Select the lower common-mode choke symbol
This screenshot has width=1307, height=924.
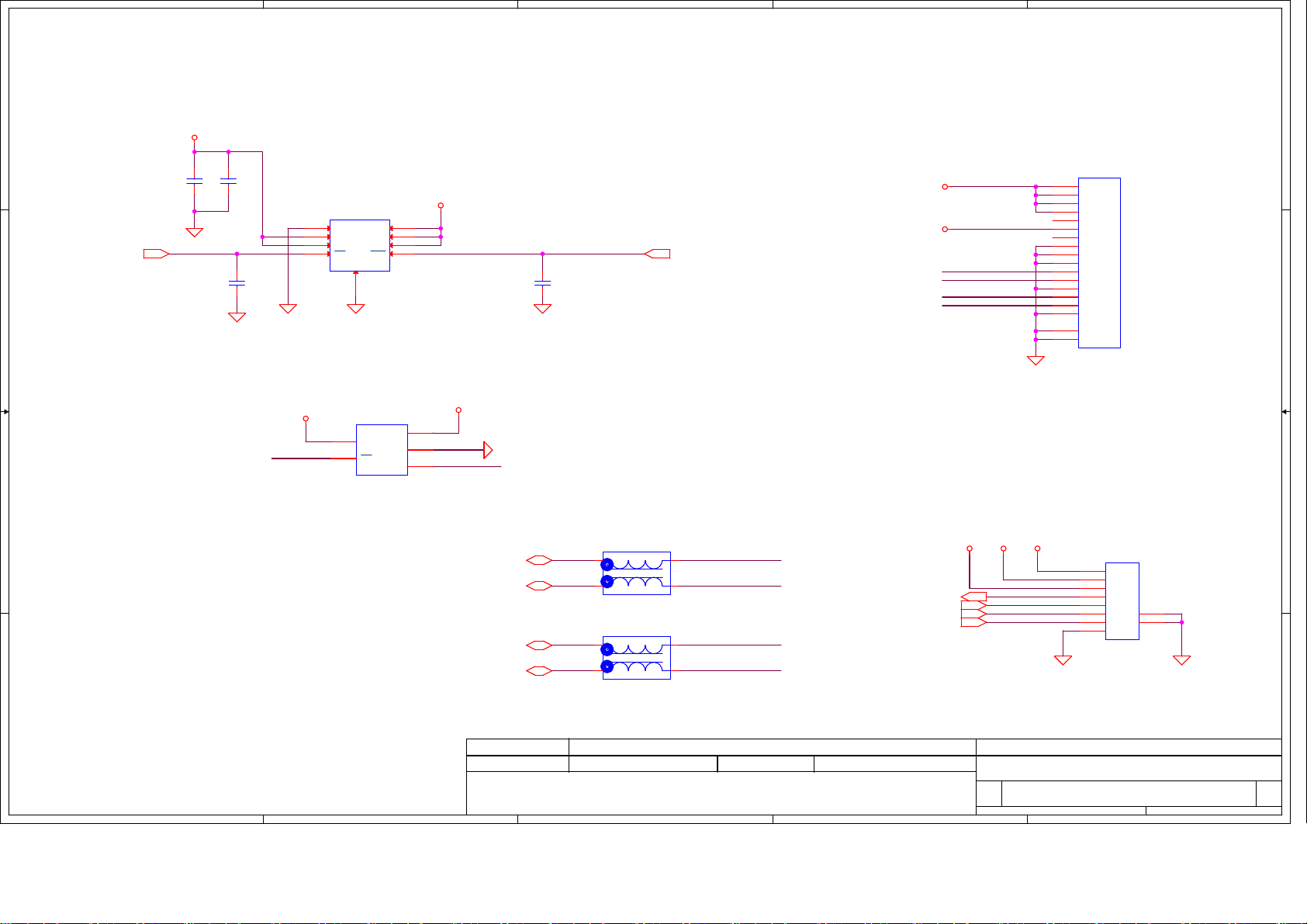click(x=636, y=658)
